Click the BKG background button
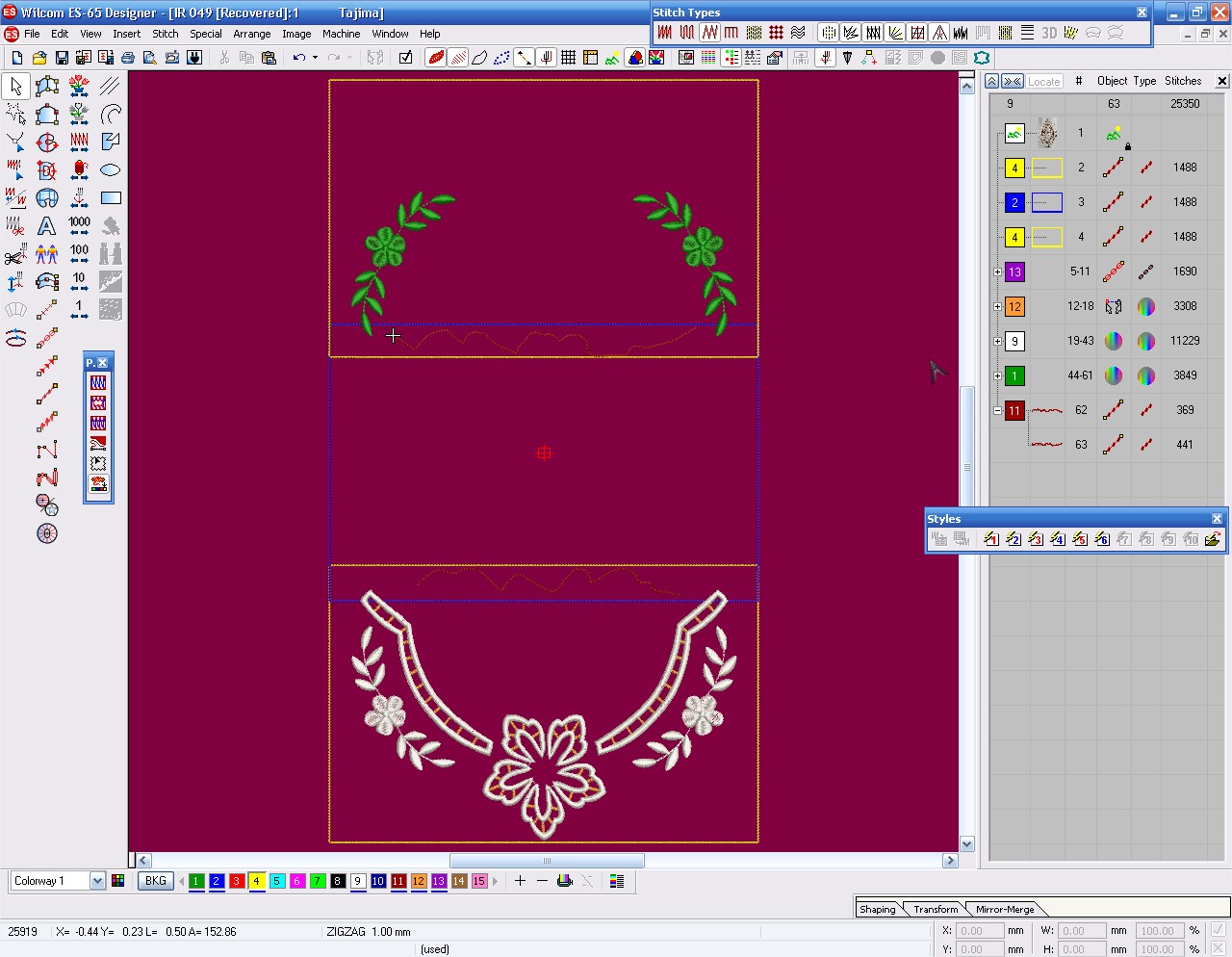1232x957 pixels. pyautogui.click(x=155, y=881)
